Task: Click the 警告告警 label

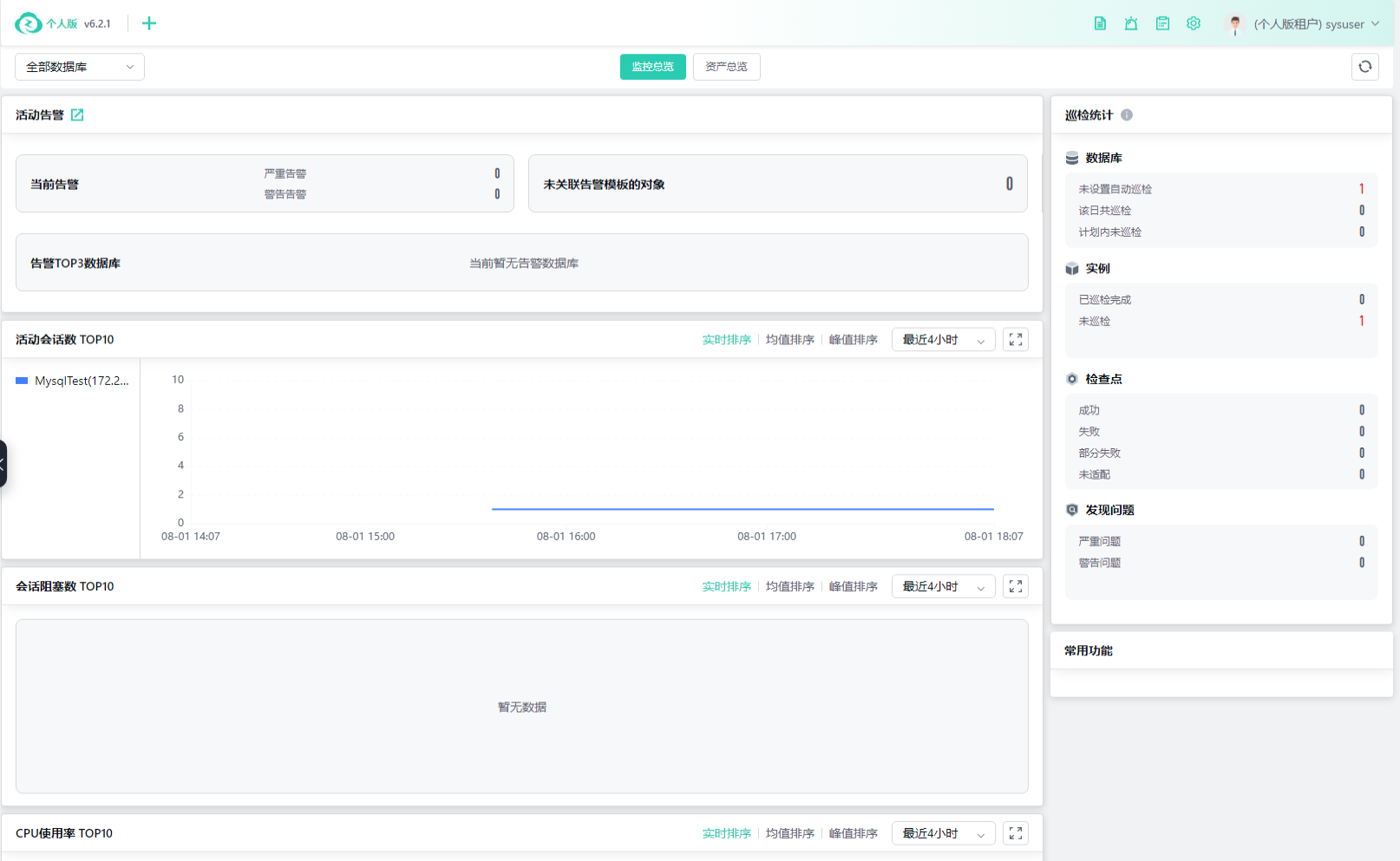Action: click(285, 194)
